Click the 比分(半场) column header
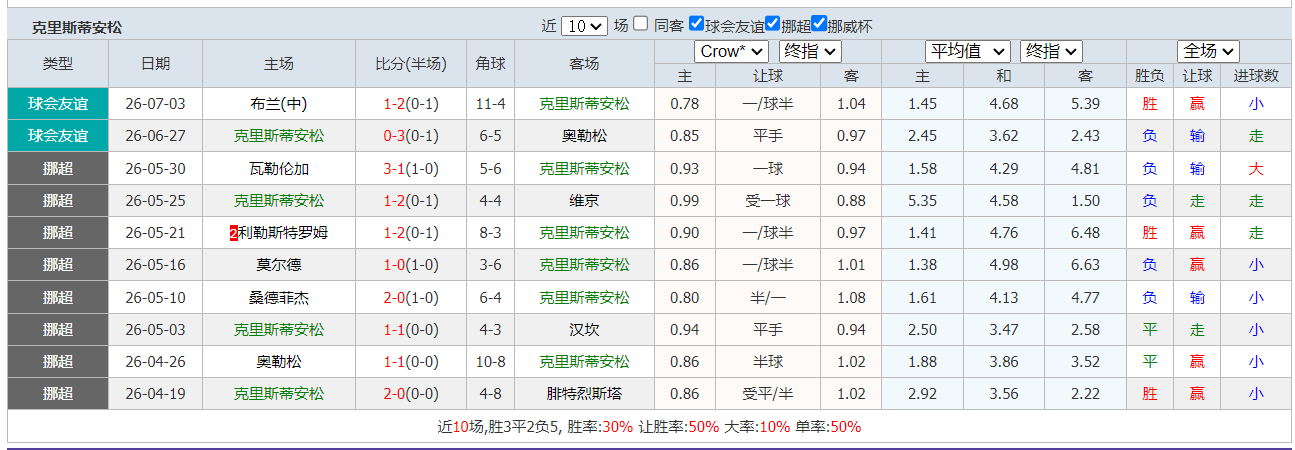Screen dimensions: 1295x450 pos(411,63)
